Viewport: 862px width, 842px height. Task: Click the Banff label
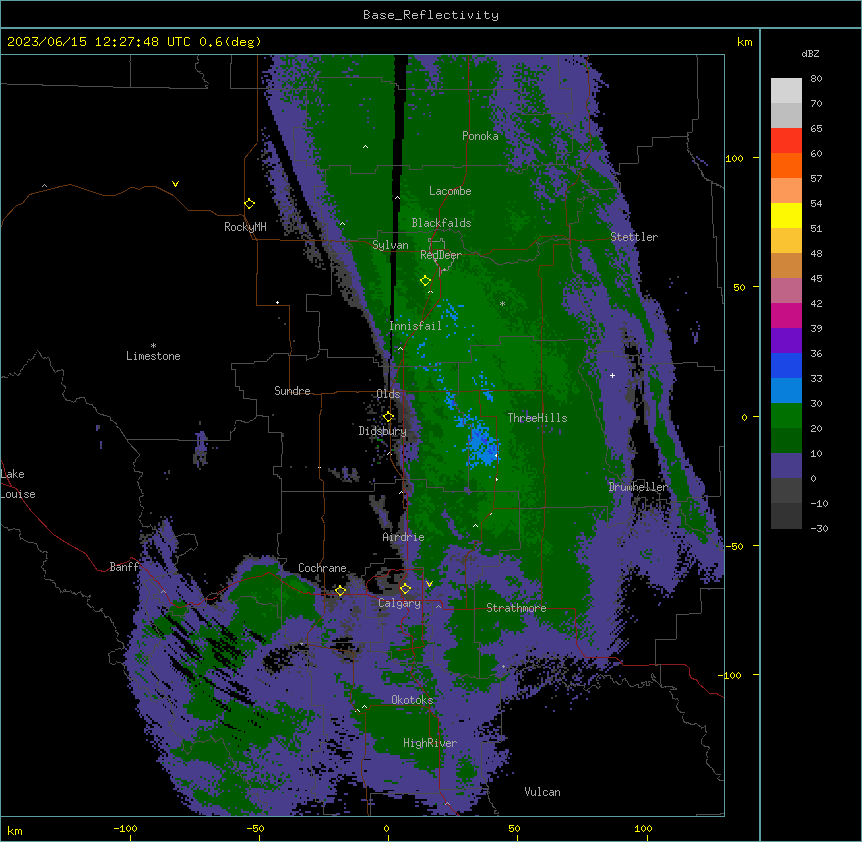tap(124, 567)
